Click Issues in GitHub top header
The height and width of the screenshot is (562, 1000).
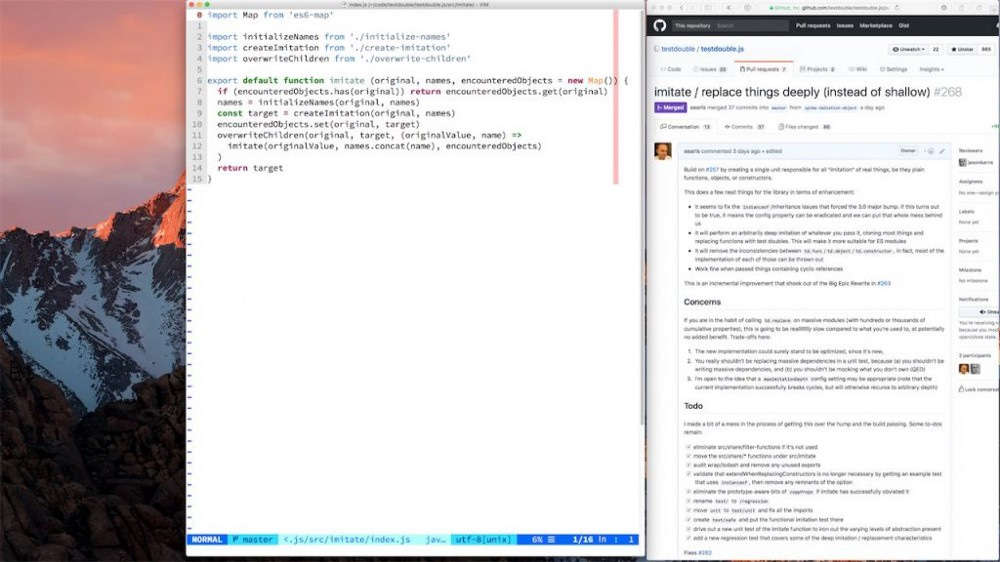pos(845,26)
